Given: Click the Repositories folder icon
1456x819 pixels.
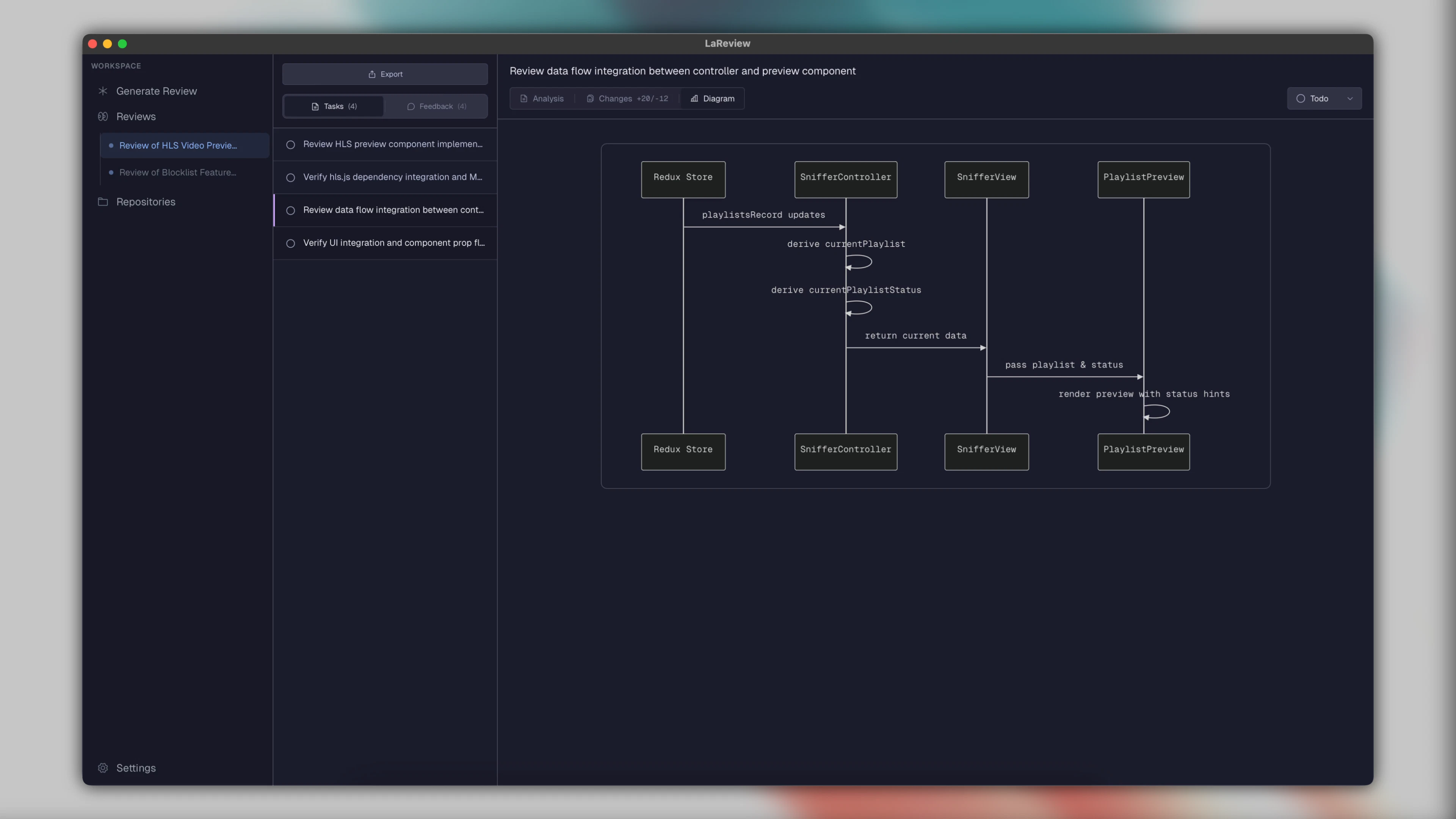Looking at the screenshot, I should pyautogui.click(x=103, y=202).
